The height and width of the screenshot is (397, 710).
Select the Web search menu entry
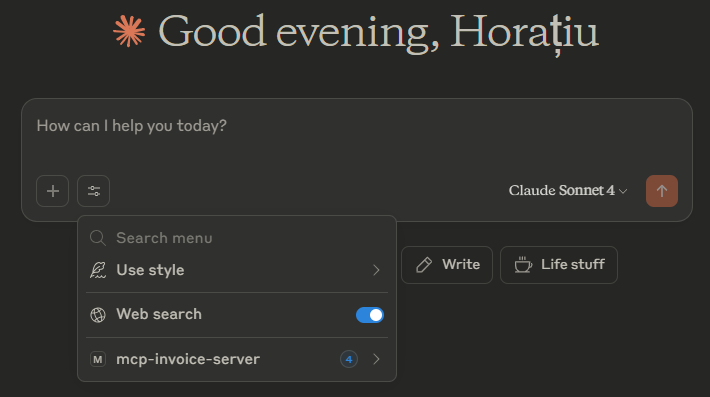pyautogui.click(x=237, y=315)
